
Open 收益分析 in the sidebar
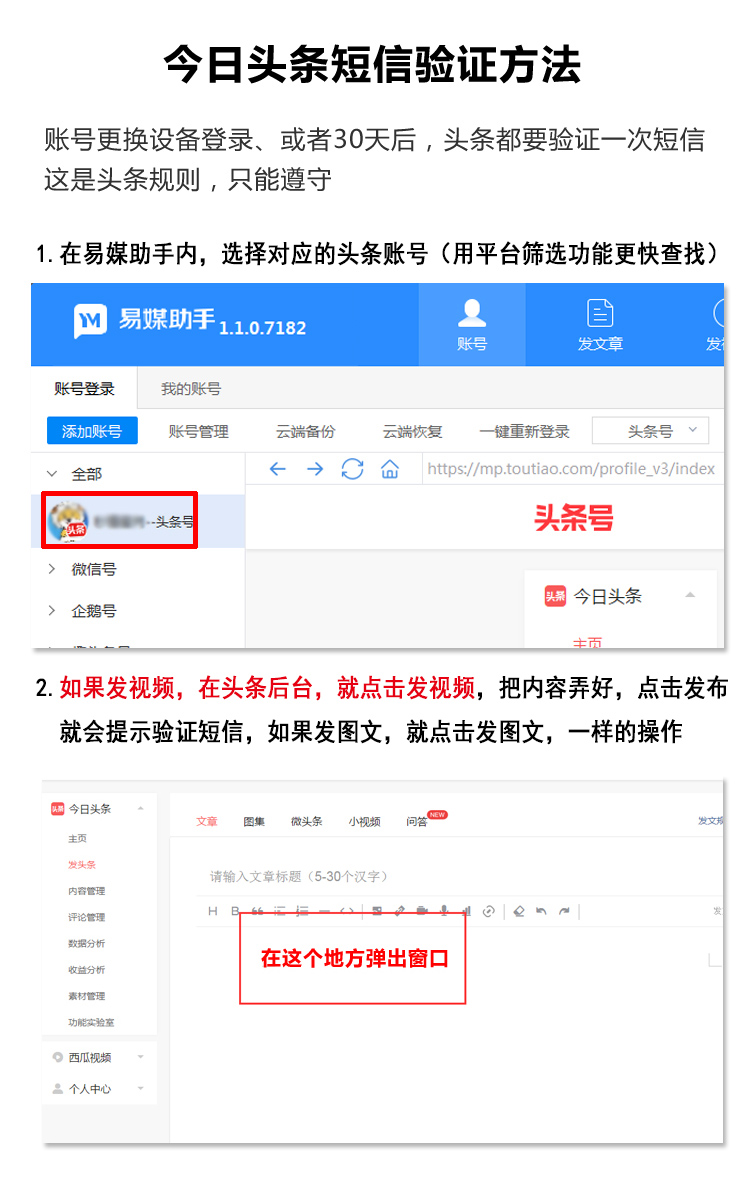87,970
